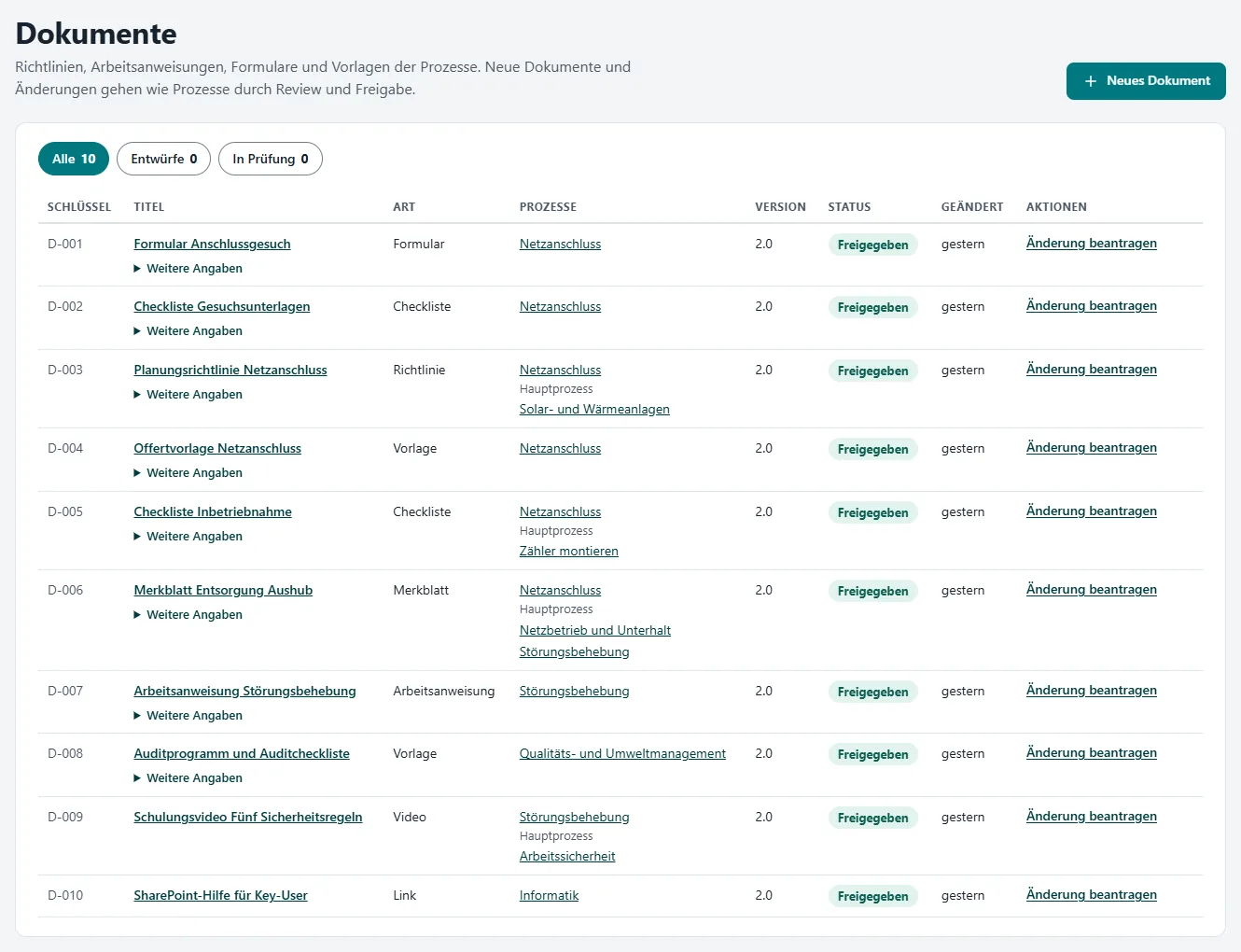Click Änderung beantragen in row D-010
Viewport: 1241px width, 952px height.
(1092, 895)
